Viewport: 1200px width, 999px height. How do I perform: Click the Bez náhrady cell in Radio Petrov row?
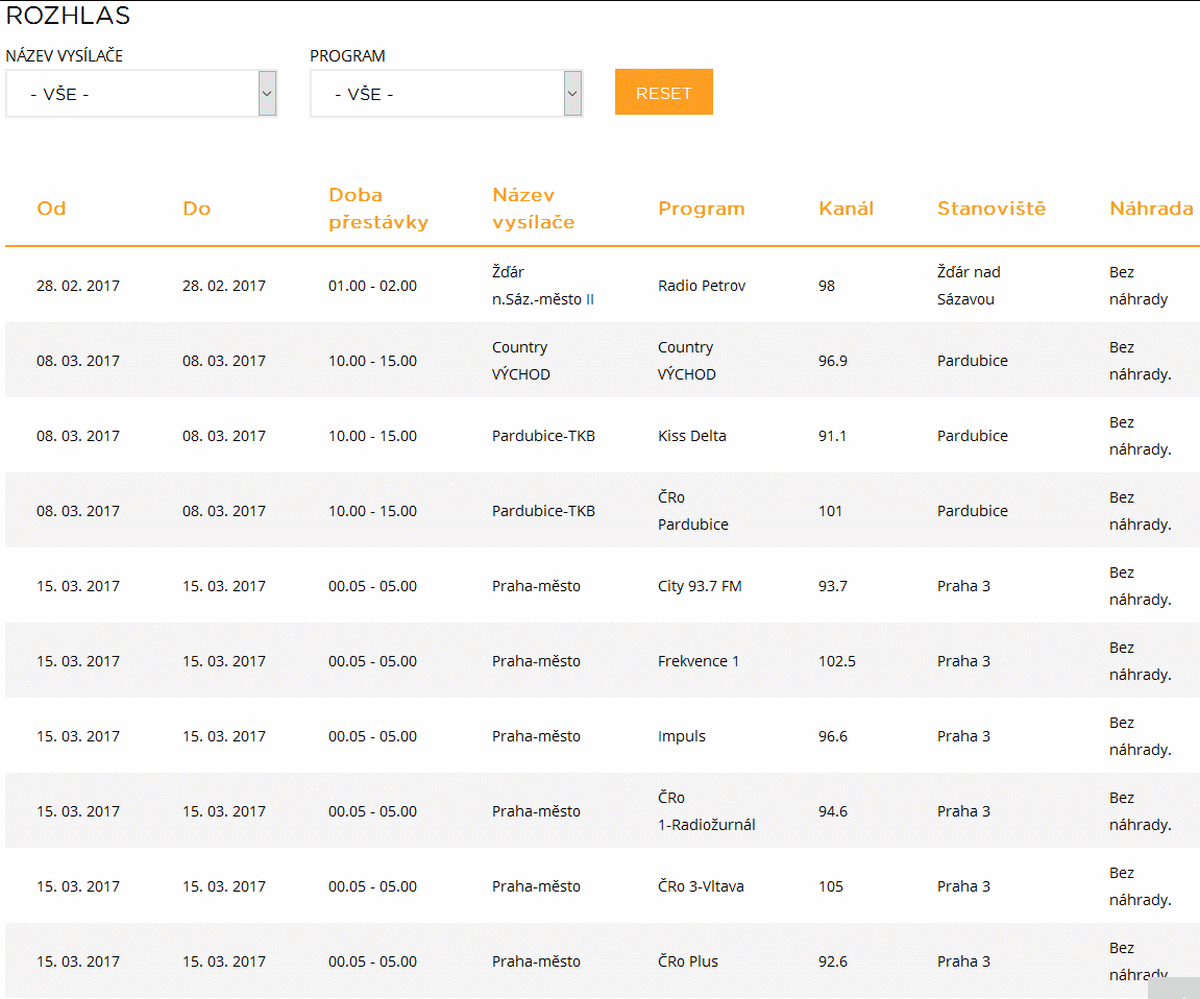(x=1138, y=285)
